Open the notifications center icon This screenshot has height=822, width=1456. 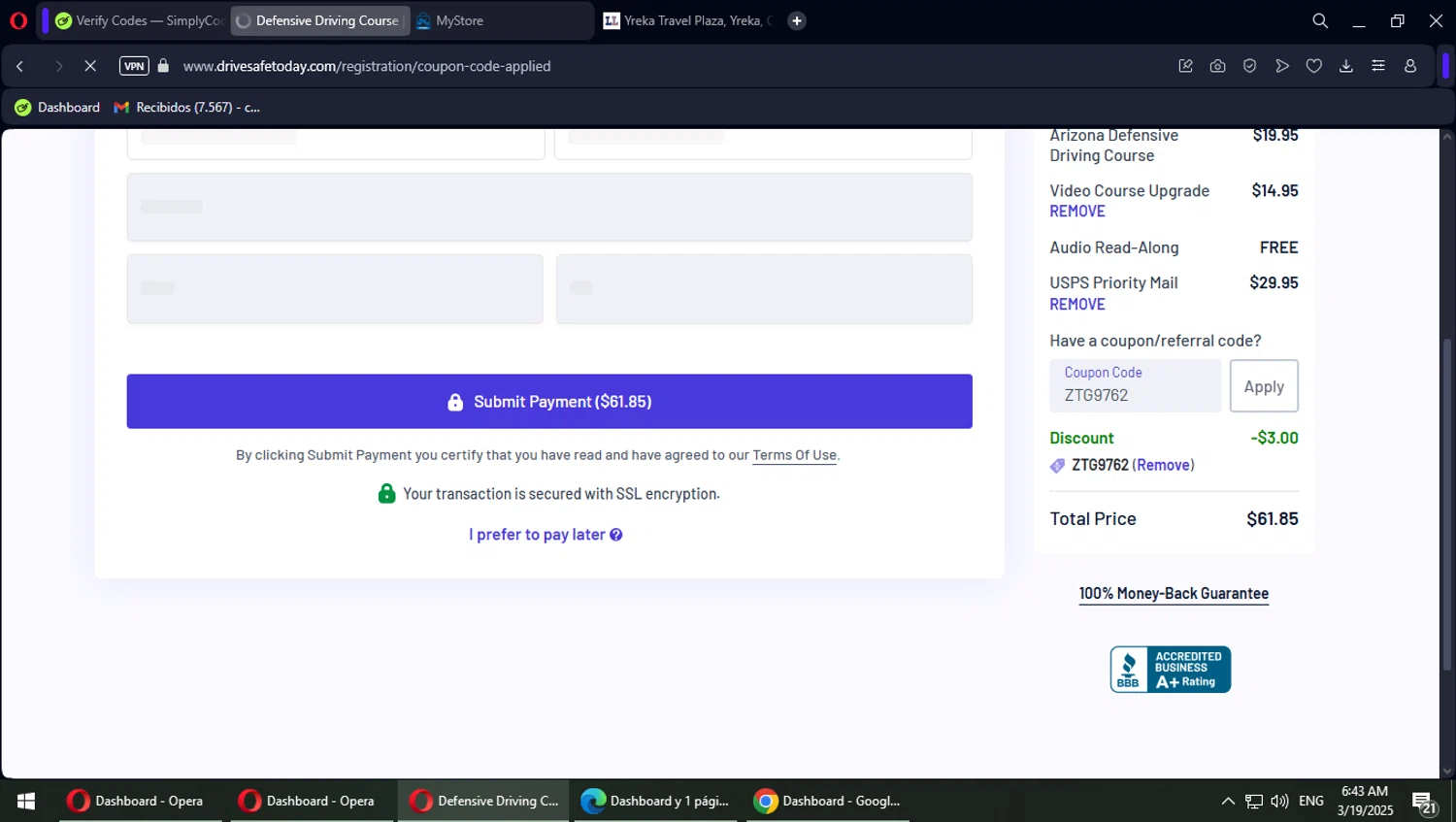click(x=1424, y=803)
